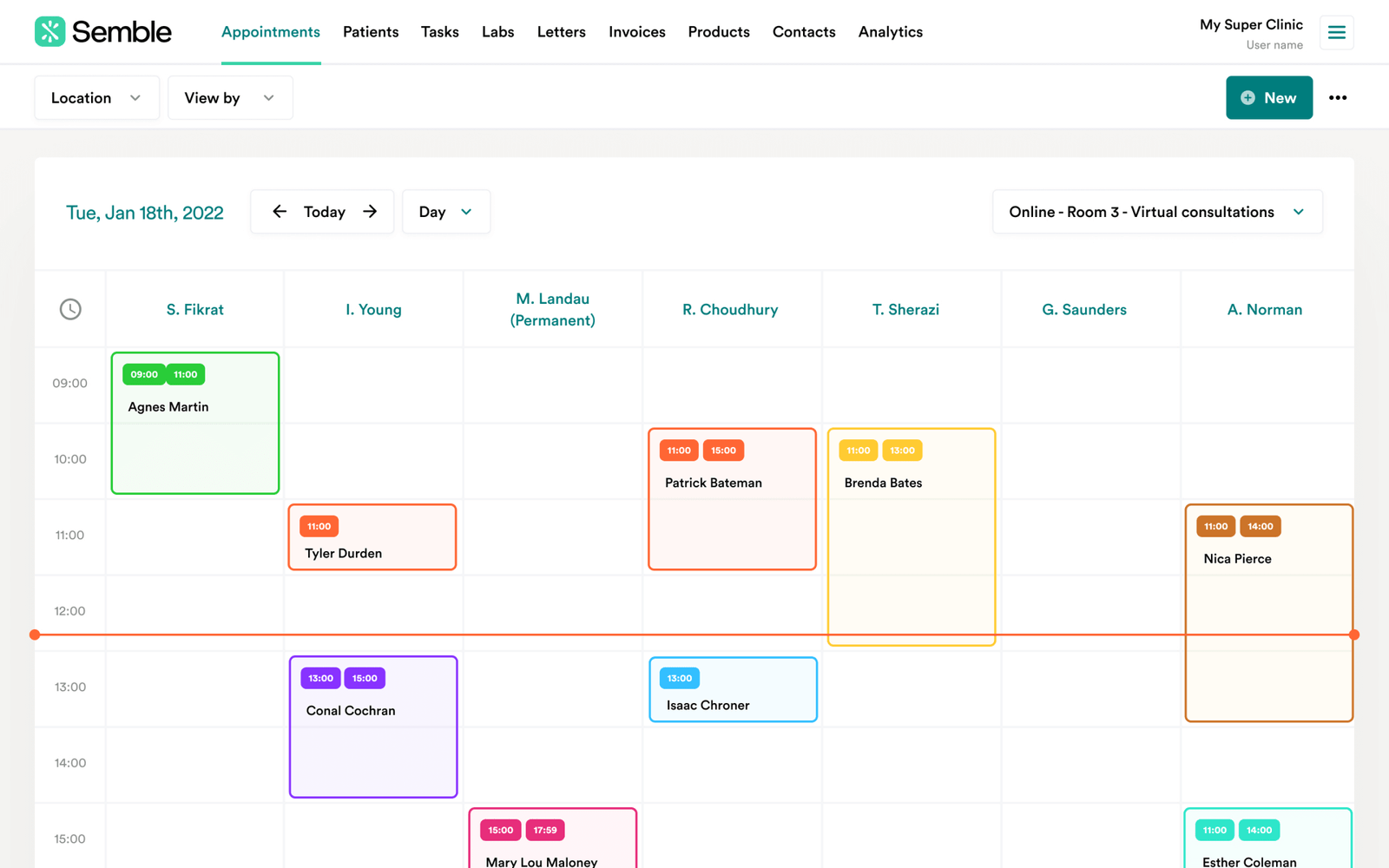Click the New appointment button
The image size is (1389, 868).
[1268, 98]
